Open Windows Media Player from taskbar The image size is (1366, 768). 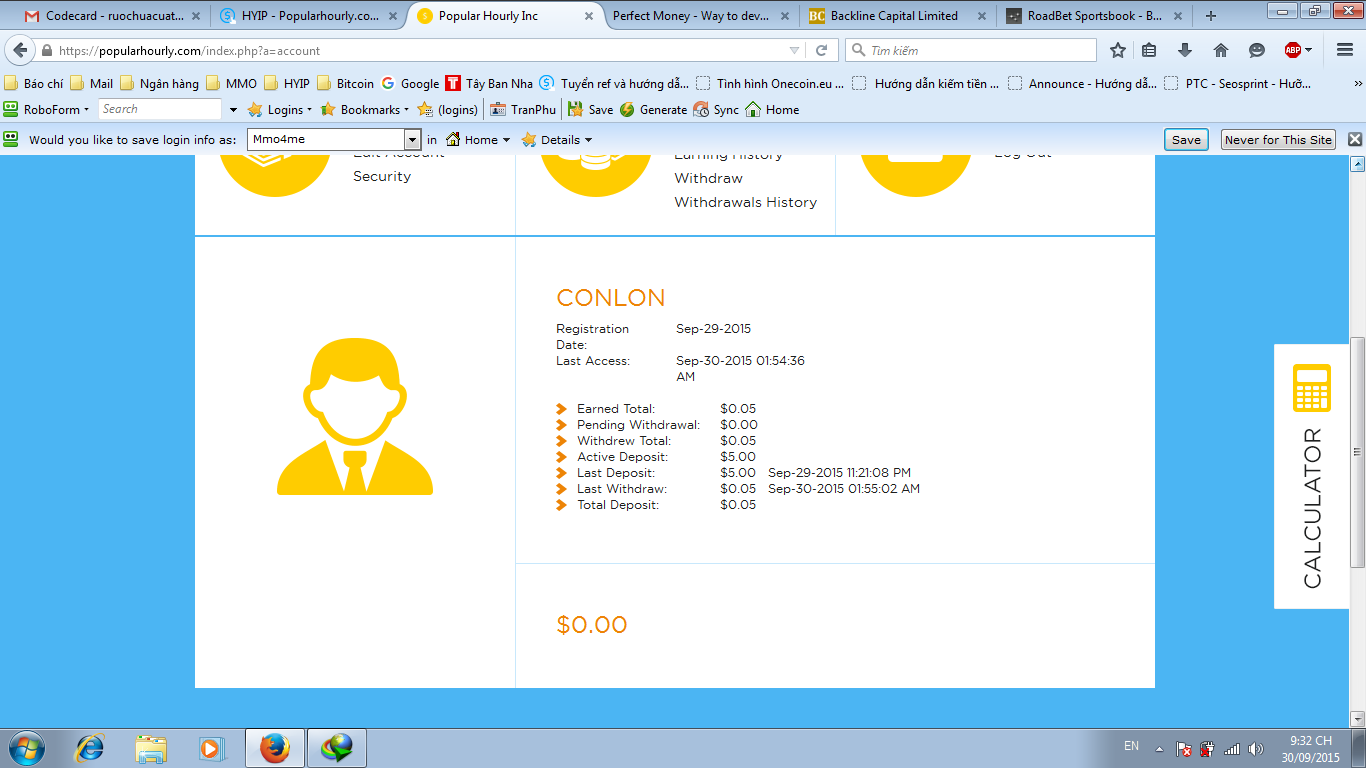click(211, 748)
